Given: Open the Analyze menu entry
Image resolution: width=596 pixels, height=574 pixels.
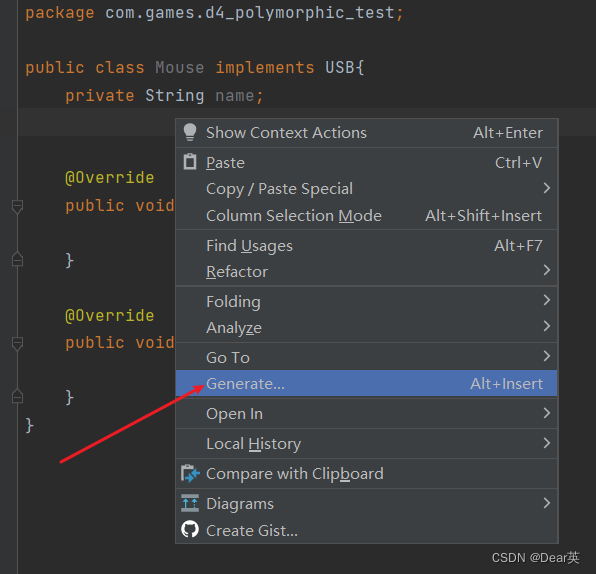Looking at the screenshot, I should 366,327.
